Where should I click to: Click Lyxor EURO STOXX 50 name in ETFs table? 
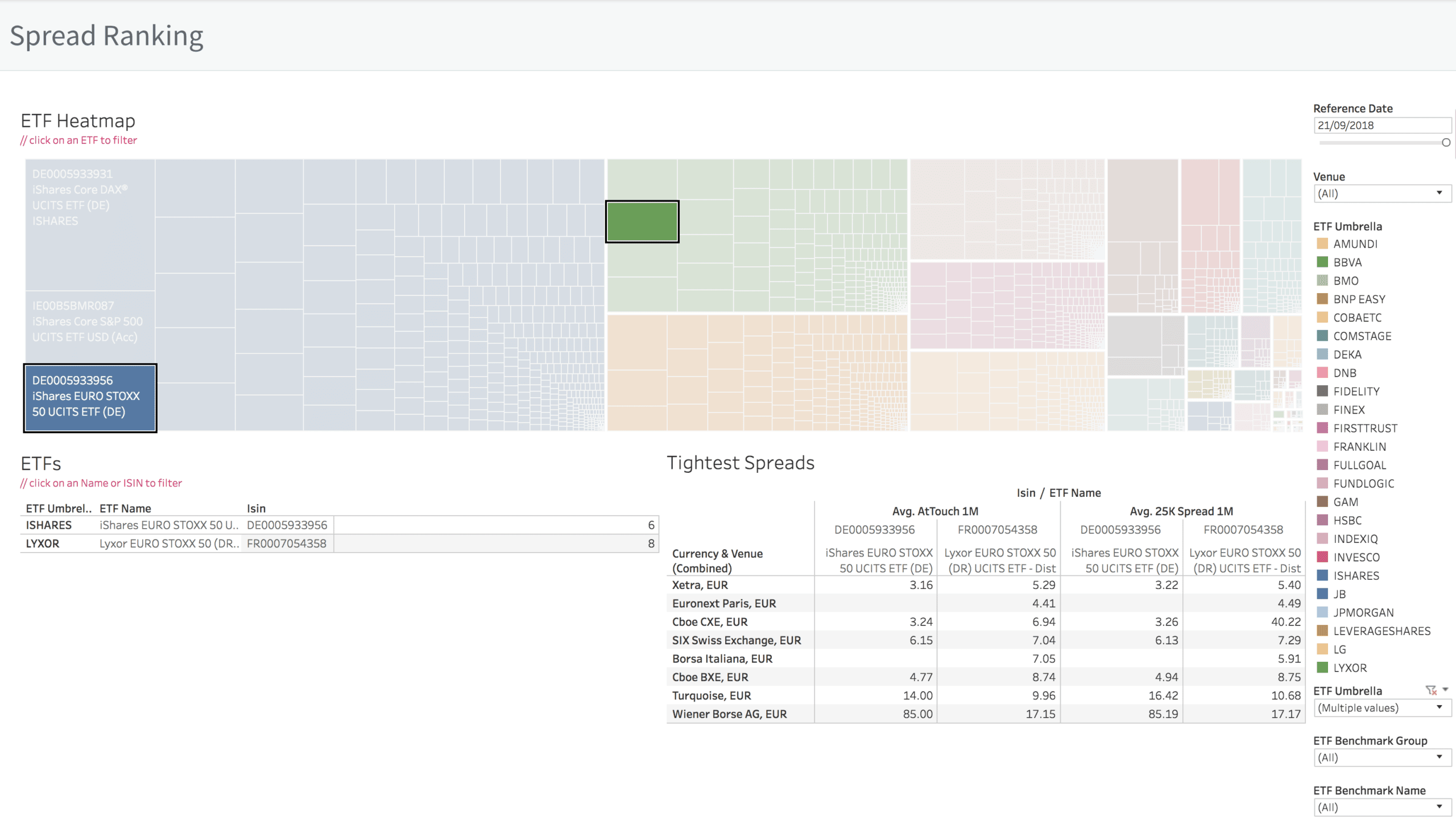click(x=169, y=543)
